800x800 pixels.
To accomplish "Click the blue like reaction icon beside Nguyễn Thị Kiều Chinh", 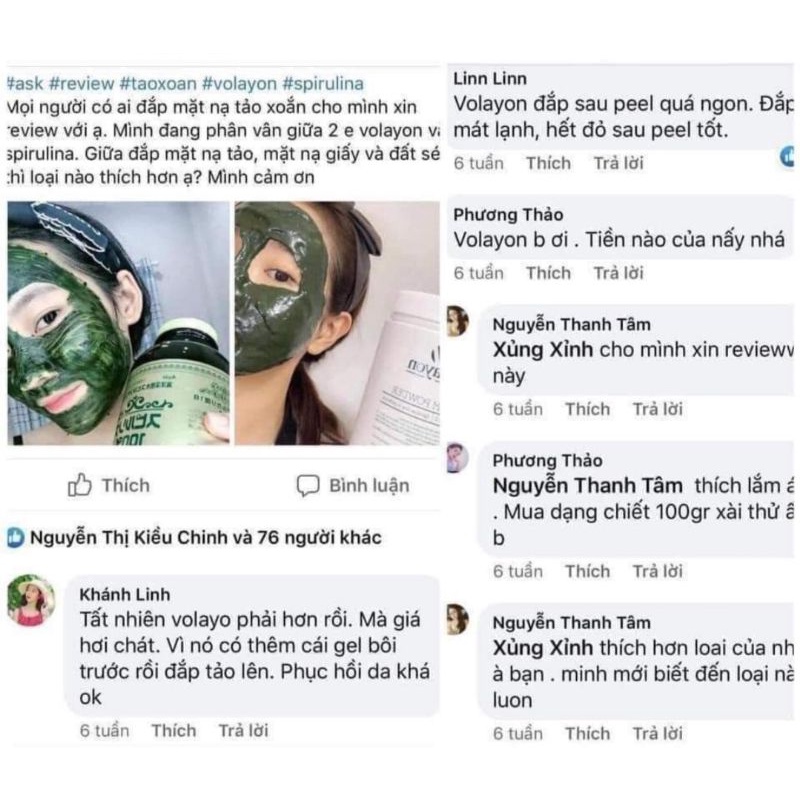I will coord(15,538).
